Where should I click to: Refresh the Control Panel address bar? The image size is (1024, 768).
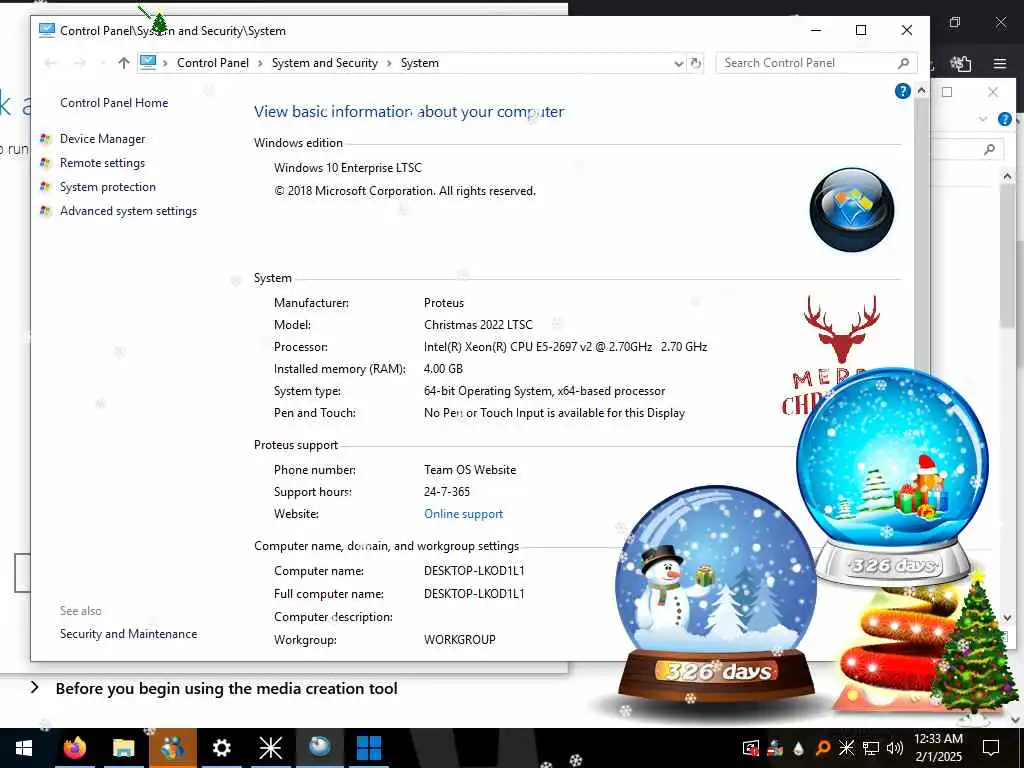[x=696, y=63]
